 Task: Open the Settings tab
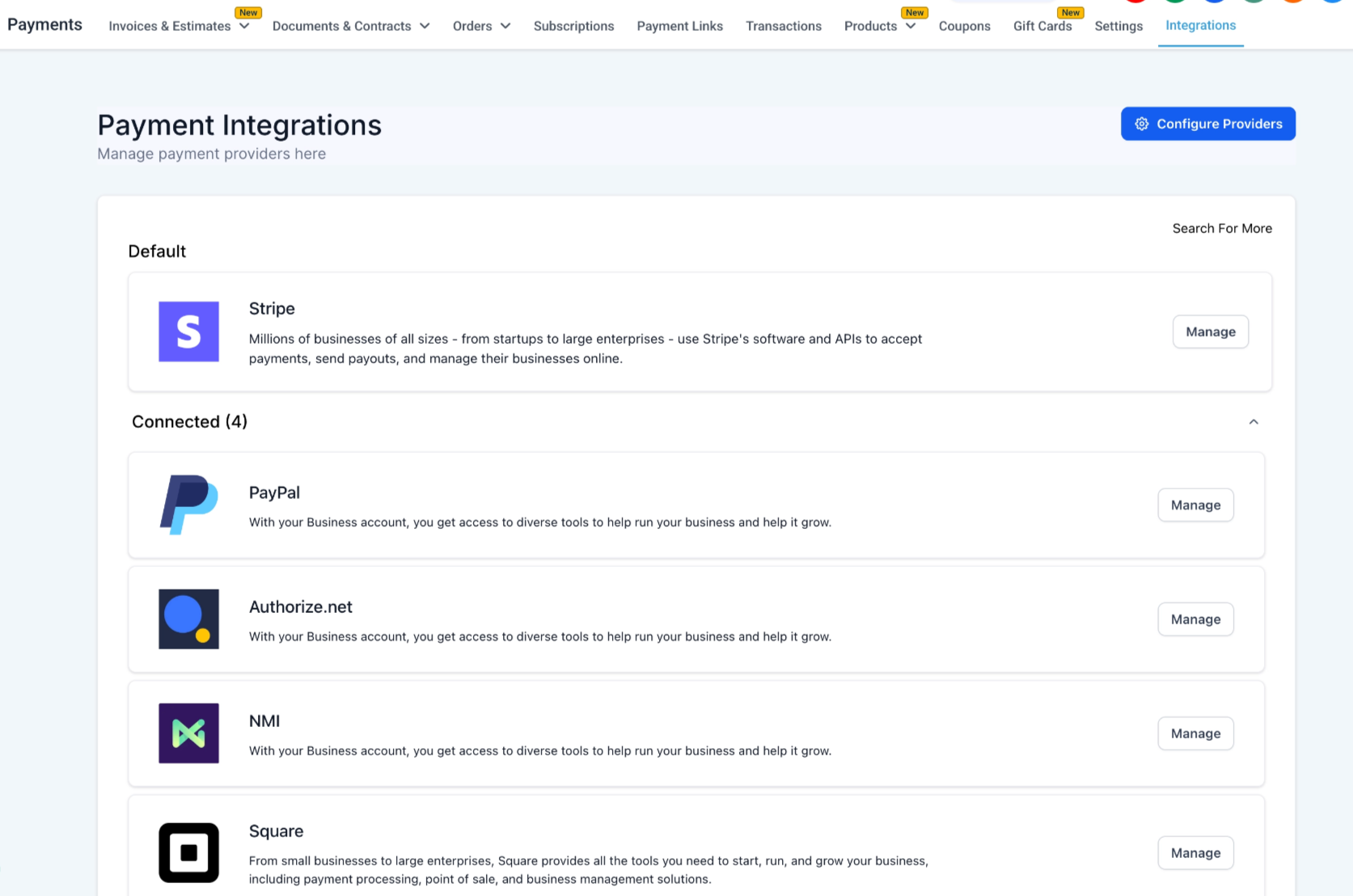(x=1118, y=26)
